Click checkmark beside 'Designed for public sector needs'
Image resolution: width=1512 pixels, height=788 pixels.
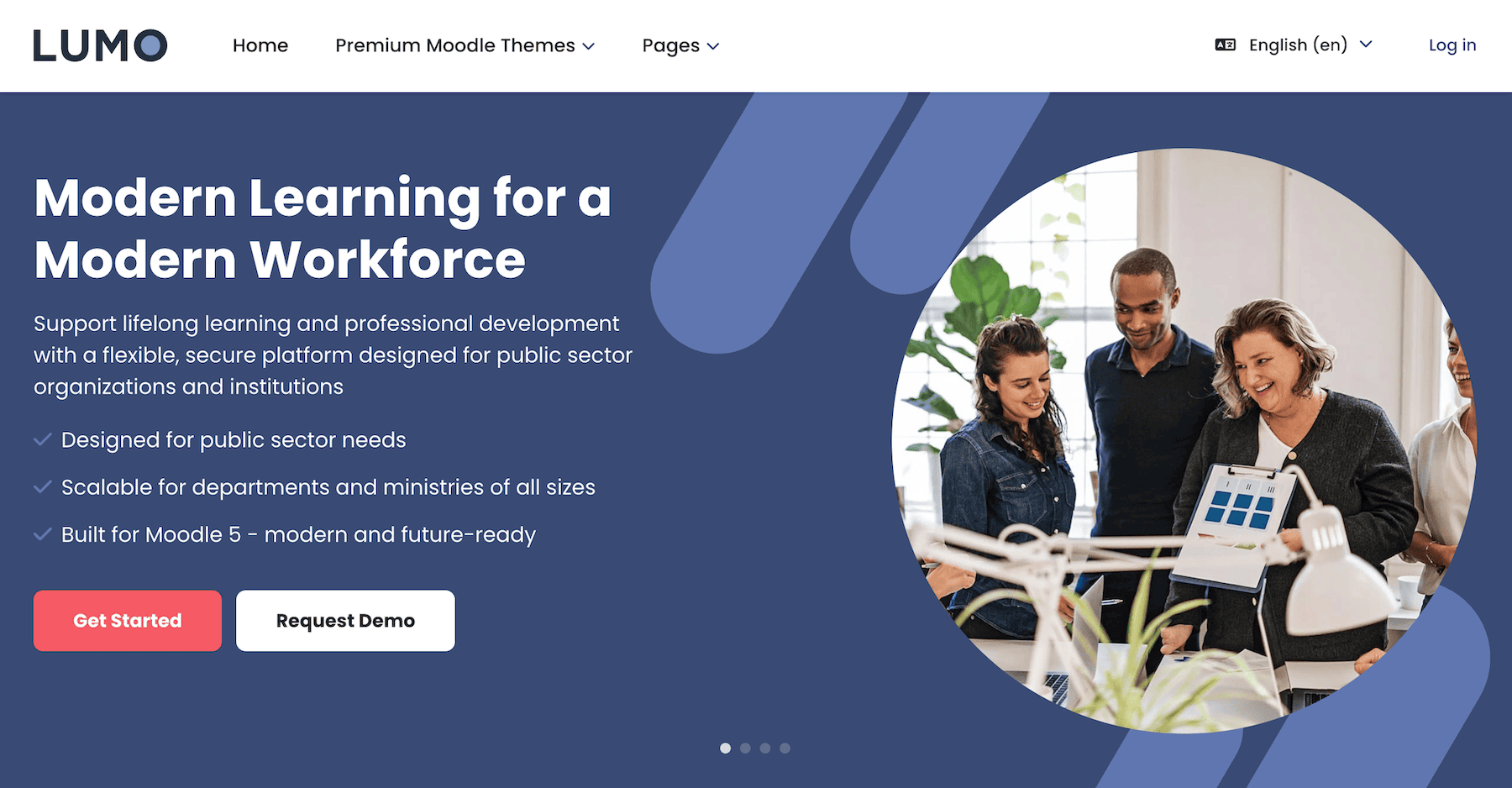click(42, 439)
